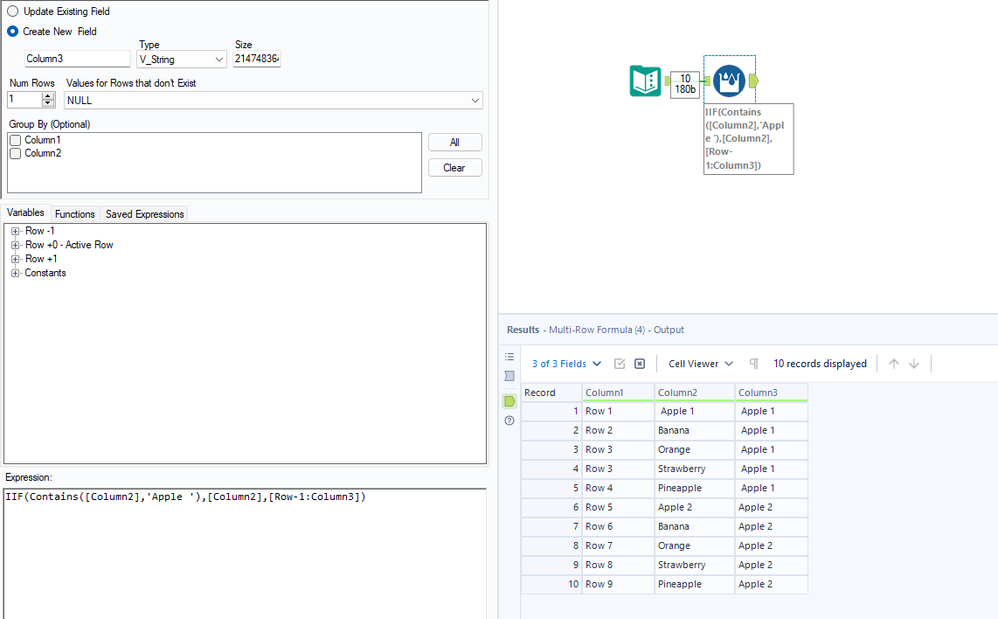Image resolution: width=998 pixels, height=619 pixels.
Task: Open the results metadata list icon
Action: click(x=509, y=356)
